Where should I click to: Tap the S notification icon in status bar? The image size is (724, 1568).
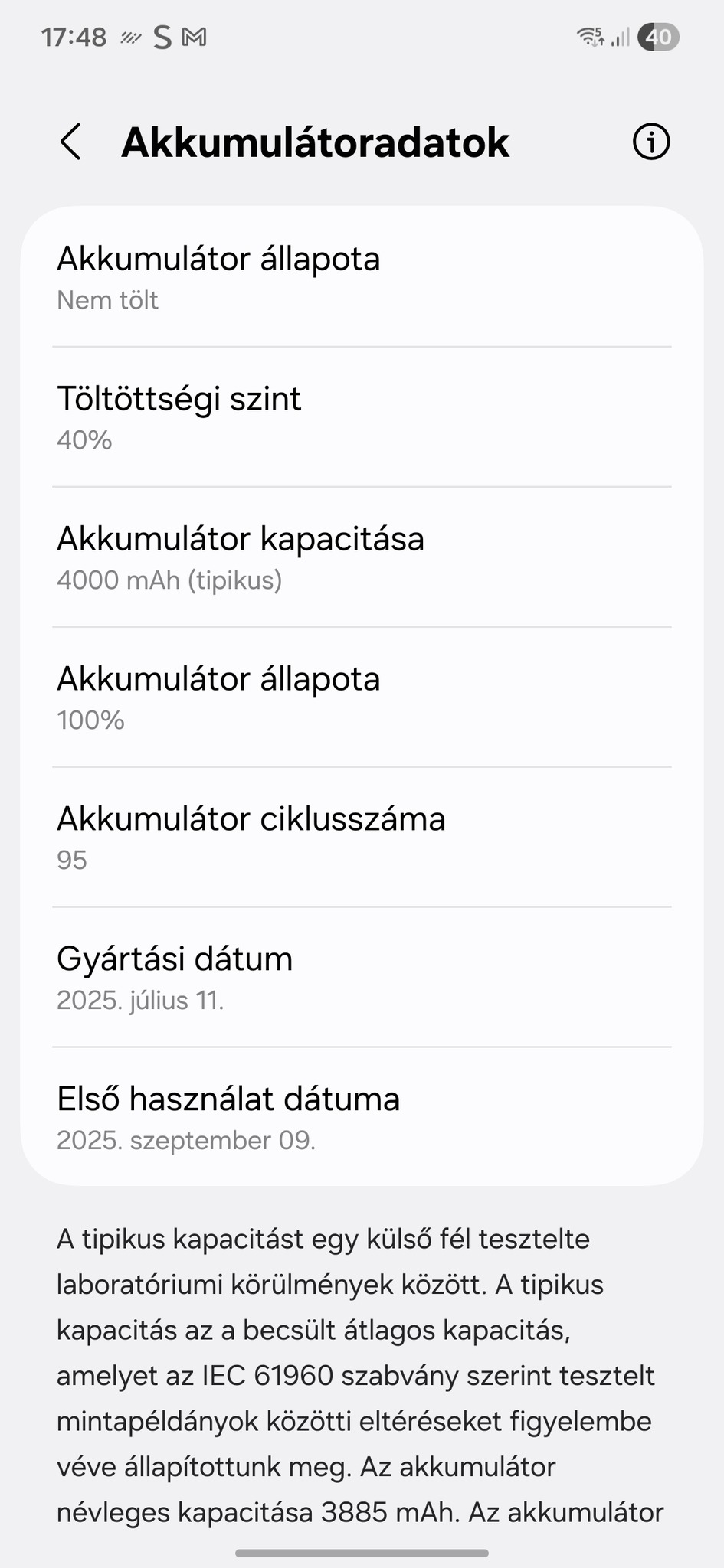[x=162, y=37]
